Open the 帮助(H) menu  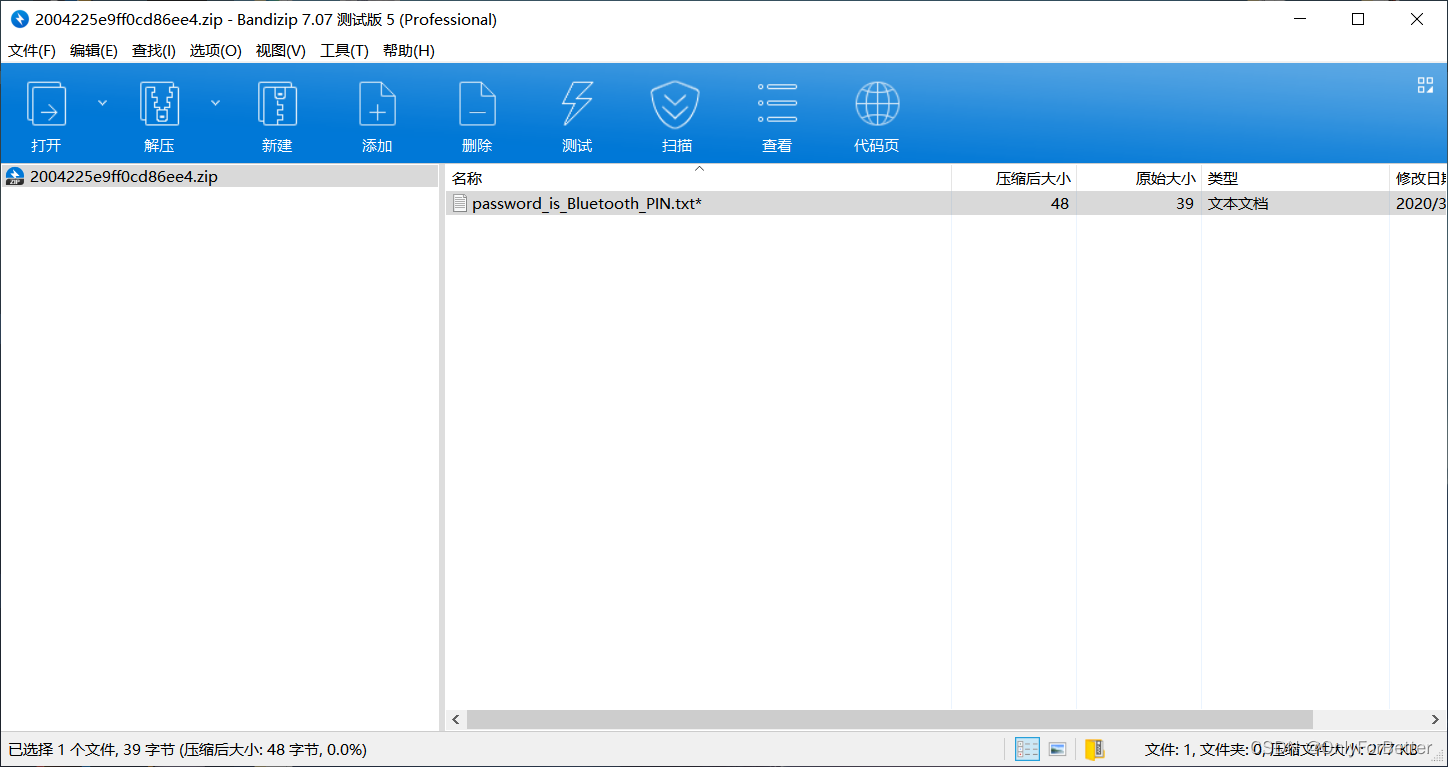pyautogui.click(x=409, y=50)
